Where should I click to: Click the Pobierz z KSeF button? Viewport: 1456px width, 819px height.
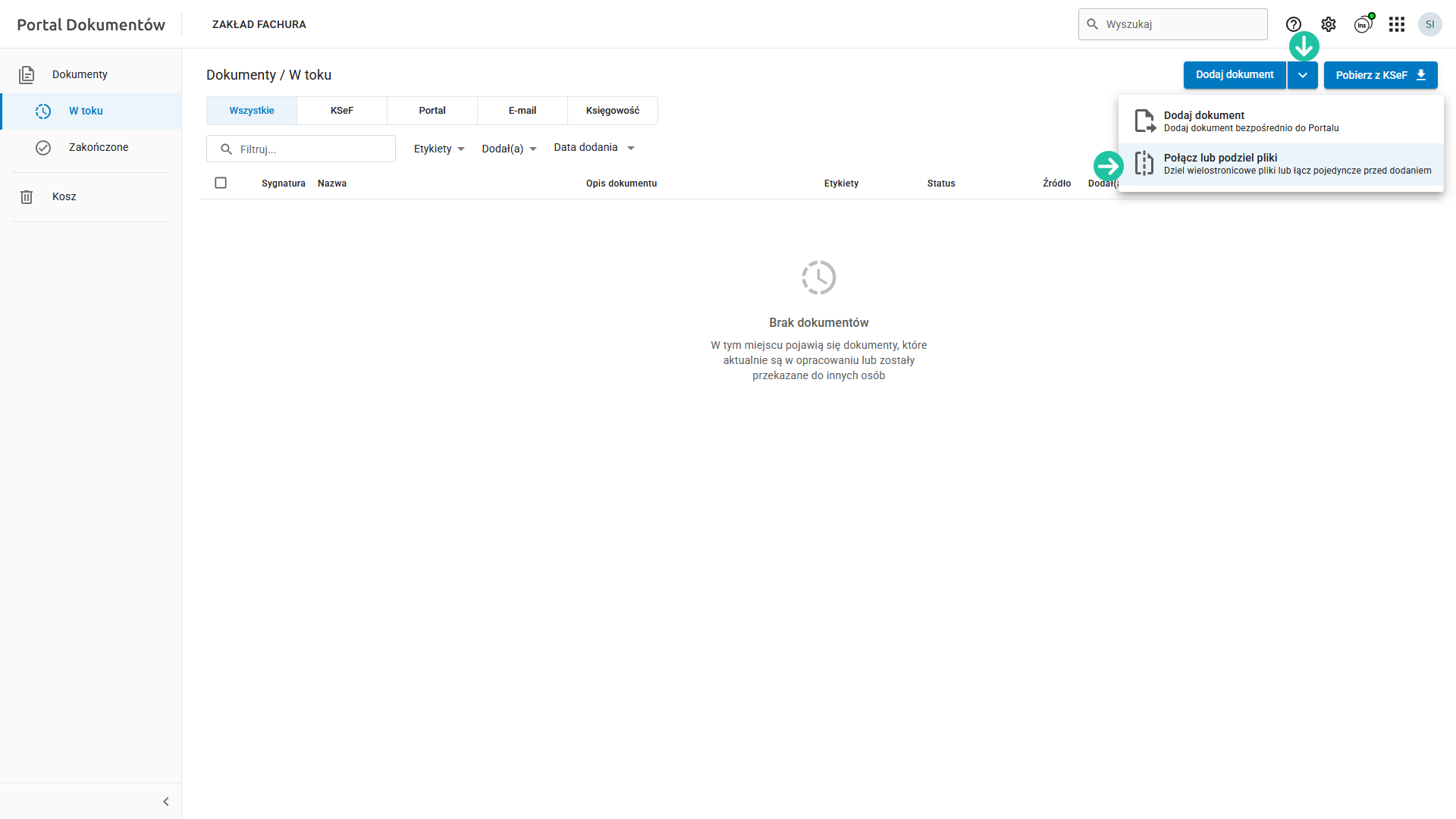(1380, 75)
